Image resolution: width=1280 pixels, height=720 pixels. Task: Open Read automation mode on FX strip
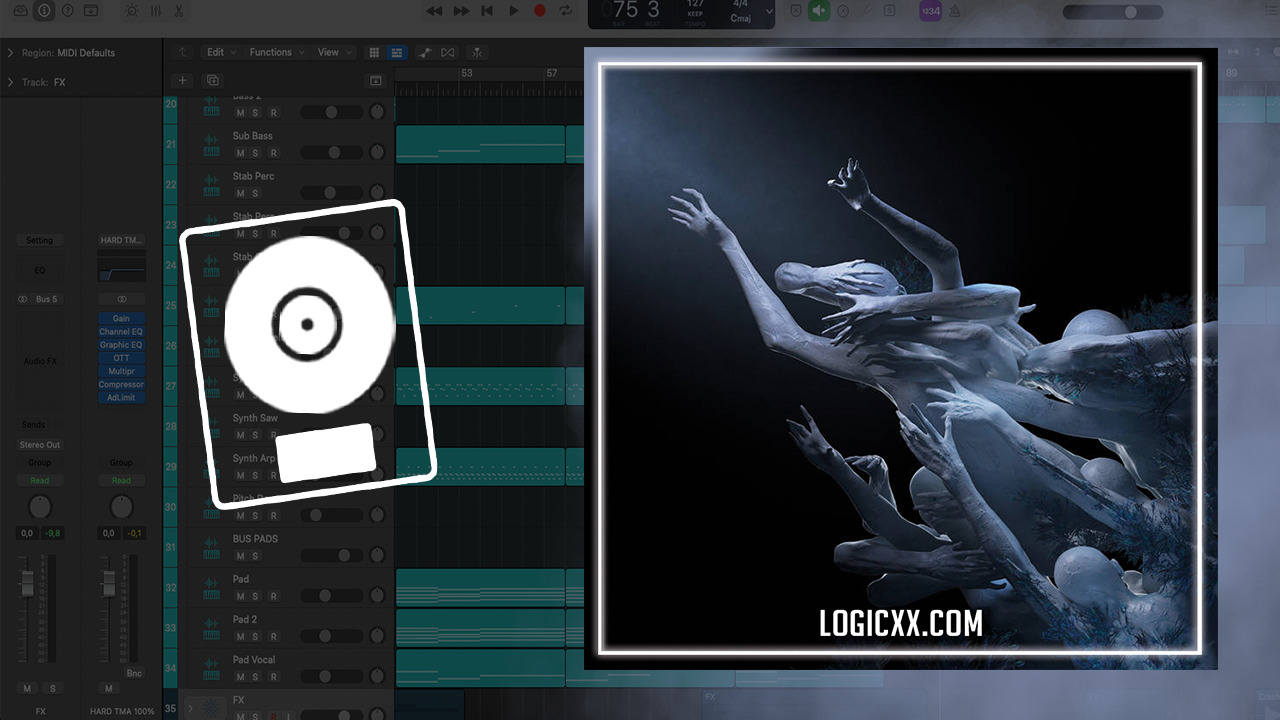[x=39, y=480]
